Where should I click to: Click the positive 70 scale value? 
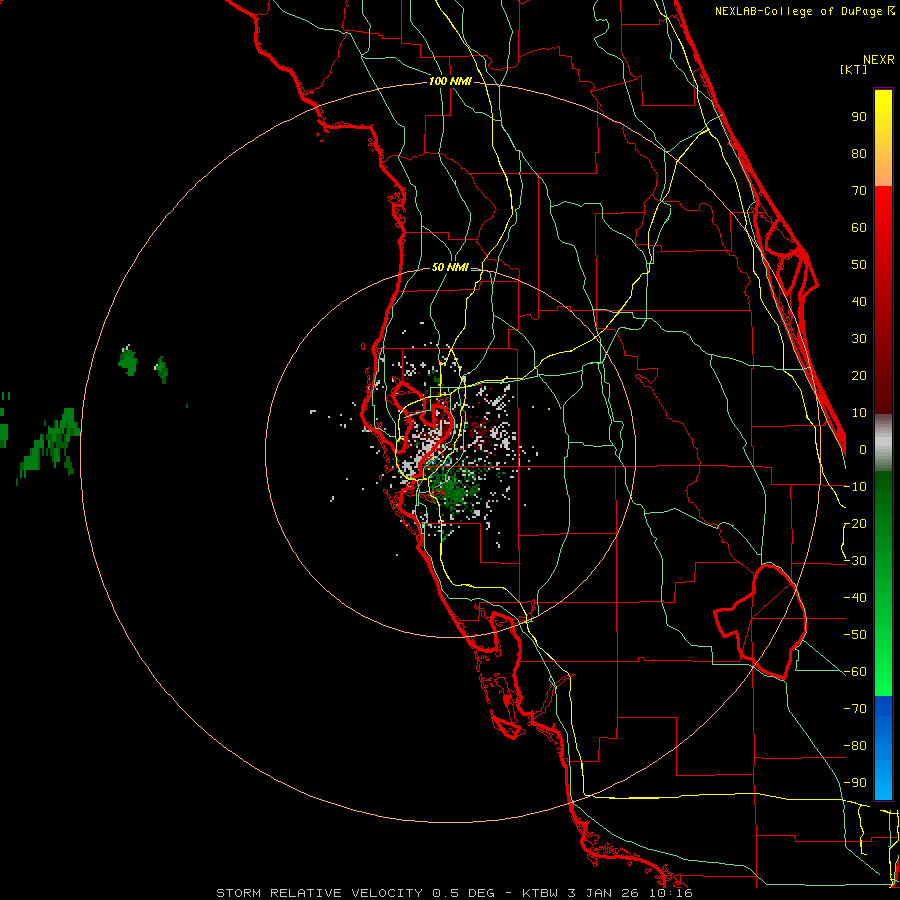(859, 191)
